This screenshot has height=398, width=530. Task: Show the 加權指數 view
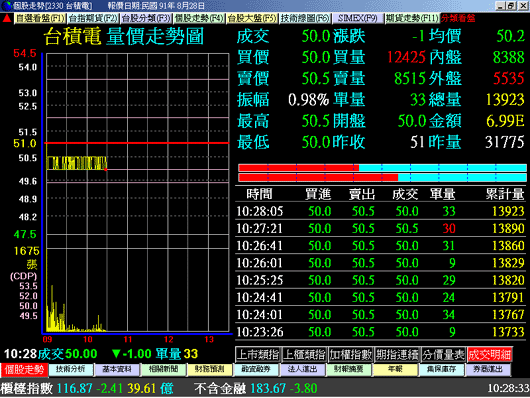(351, 355)
